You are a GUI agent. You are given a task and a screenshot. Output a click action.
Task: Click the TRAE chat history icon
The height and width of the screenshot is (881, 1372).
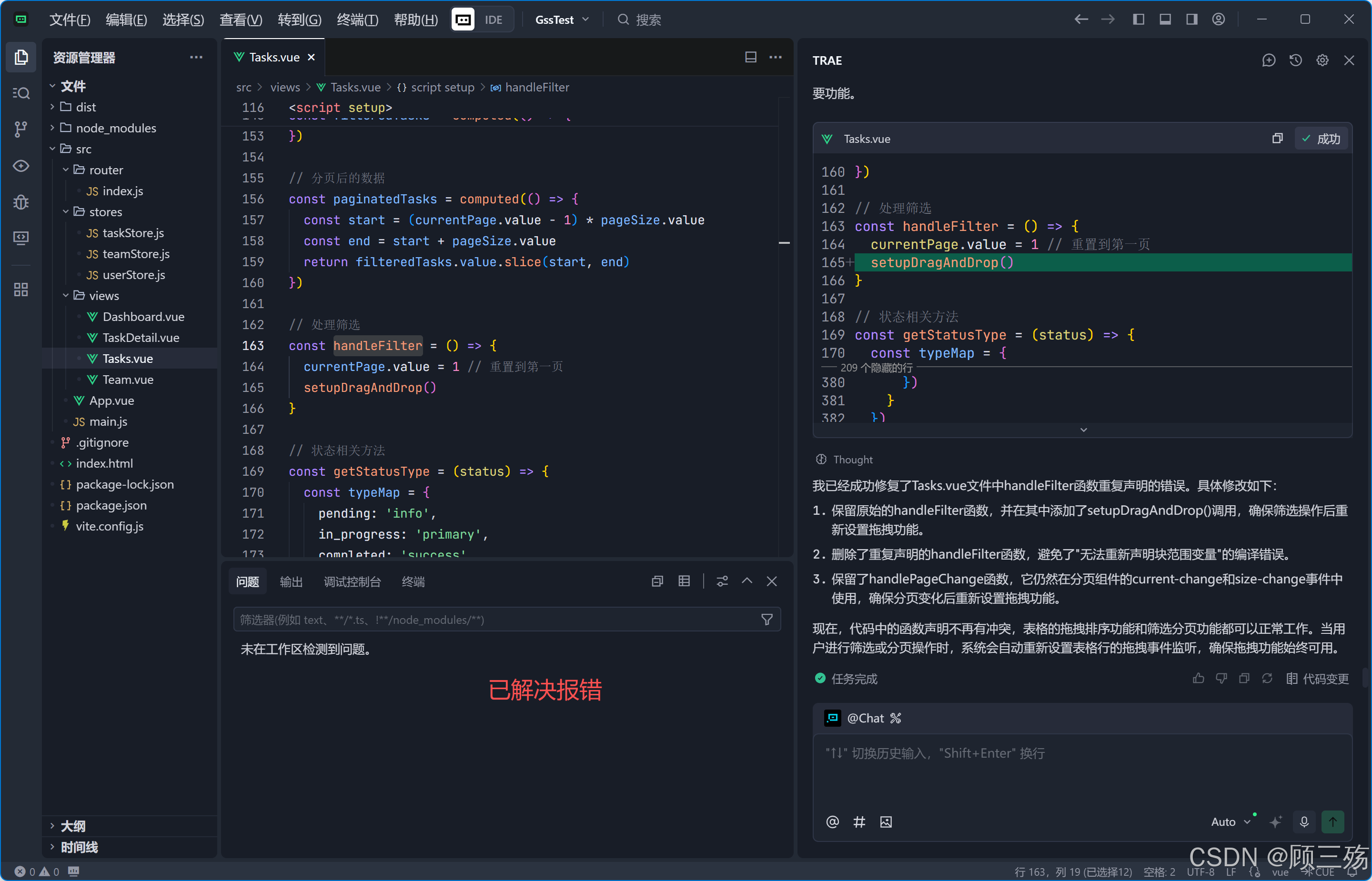[1295, 60]
